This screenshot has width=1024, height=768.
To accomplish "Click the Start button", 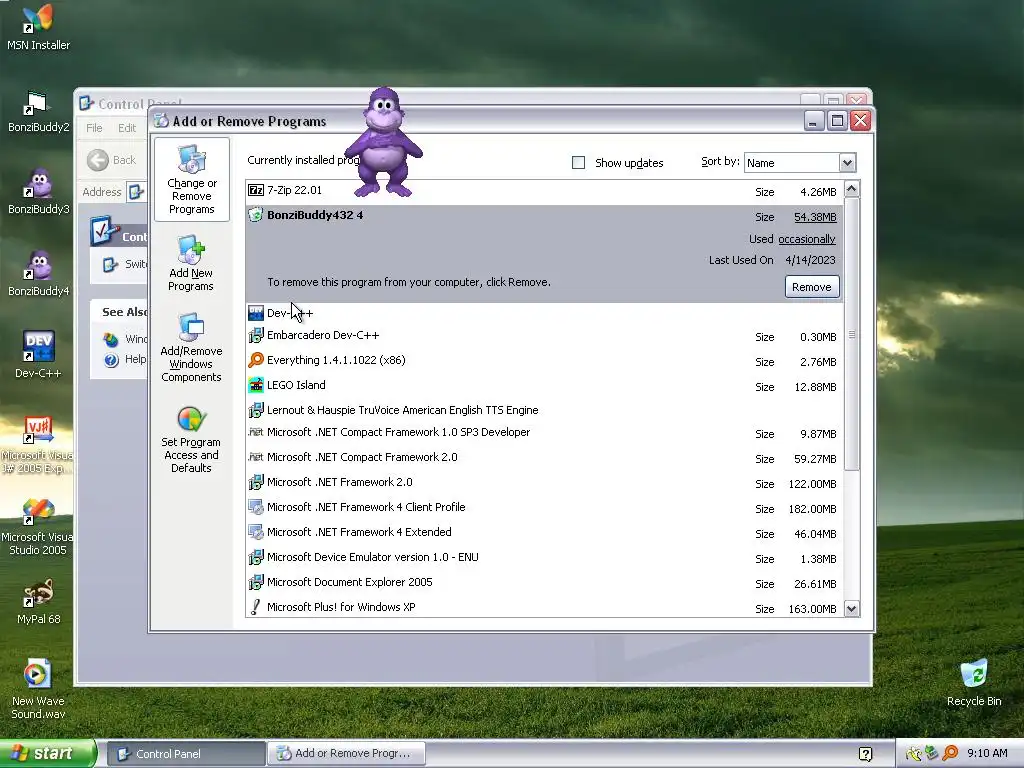I will (46, 754).
